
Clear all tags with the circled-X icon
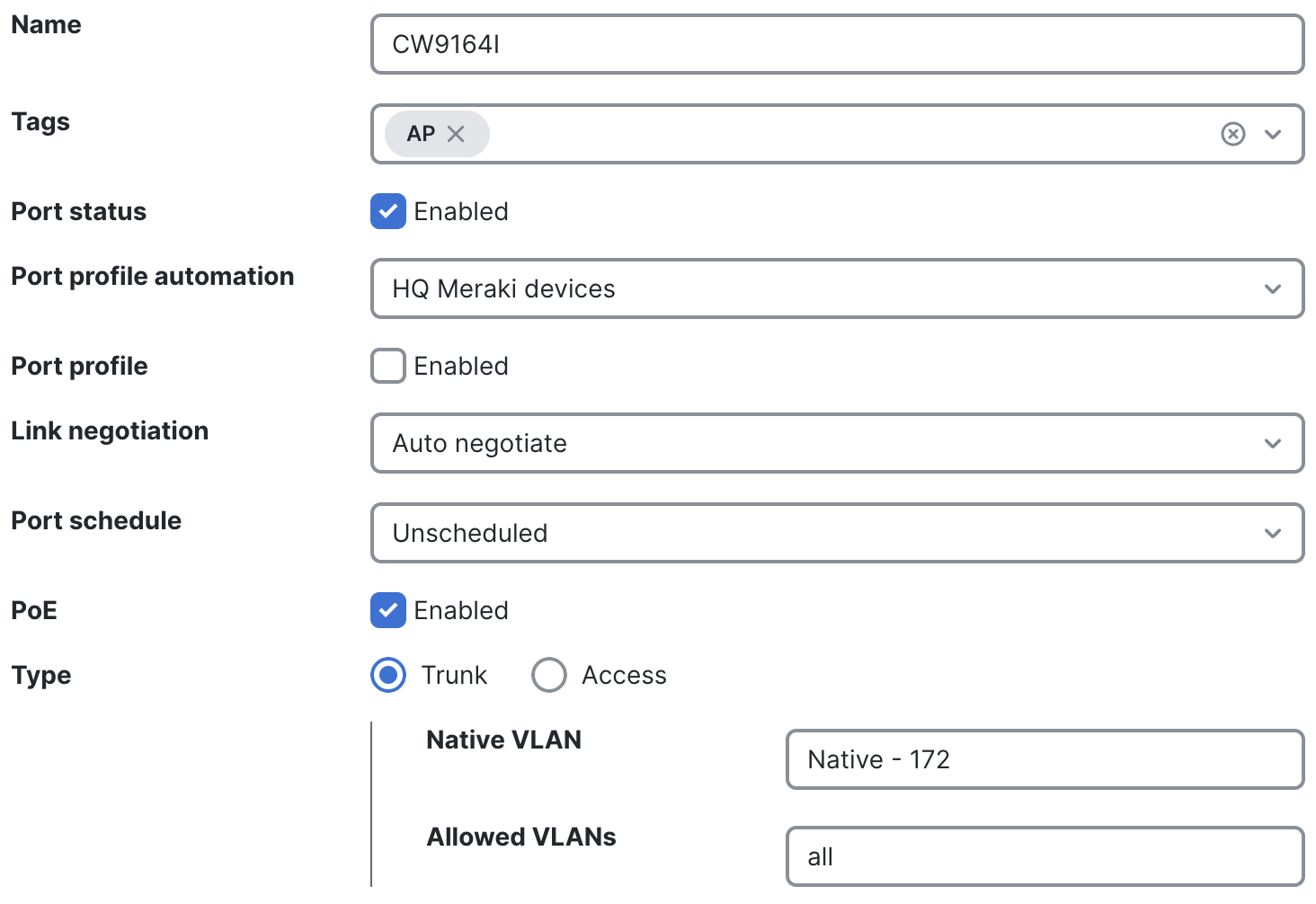(1232, 133)
